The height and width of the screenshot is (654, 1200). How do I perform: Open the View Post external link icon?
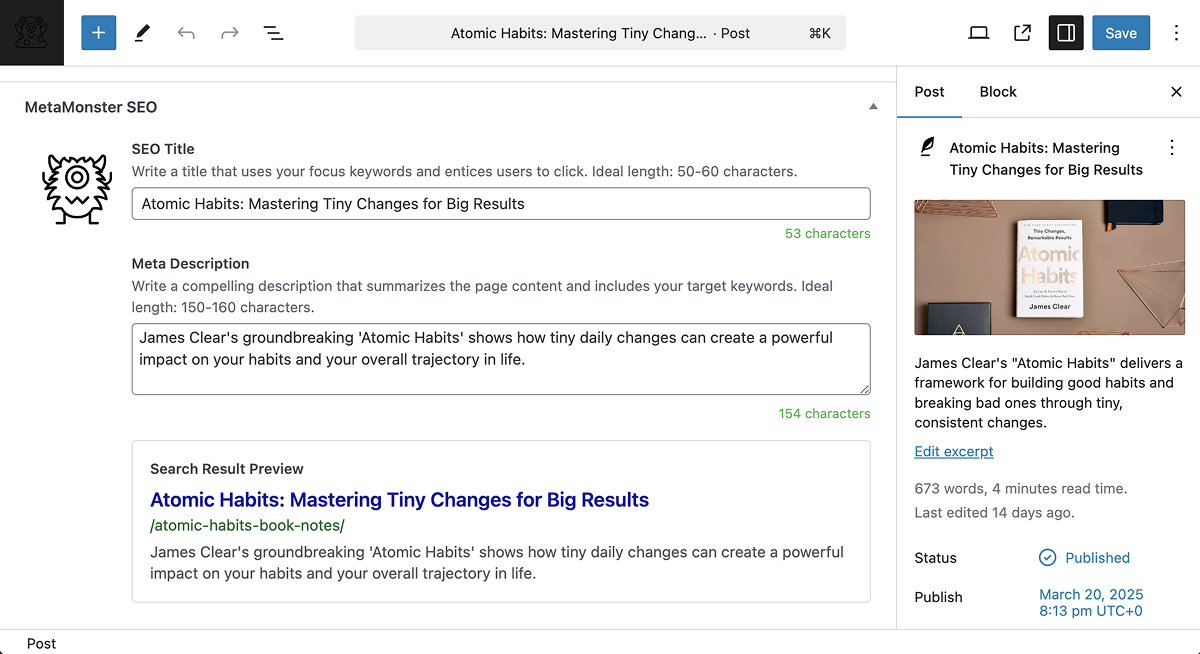(x=1022, y=33)
